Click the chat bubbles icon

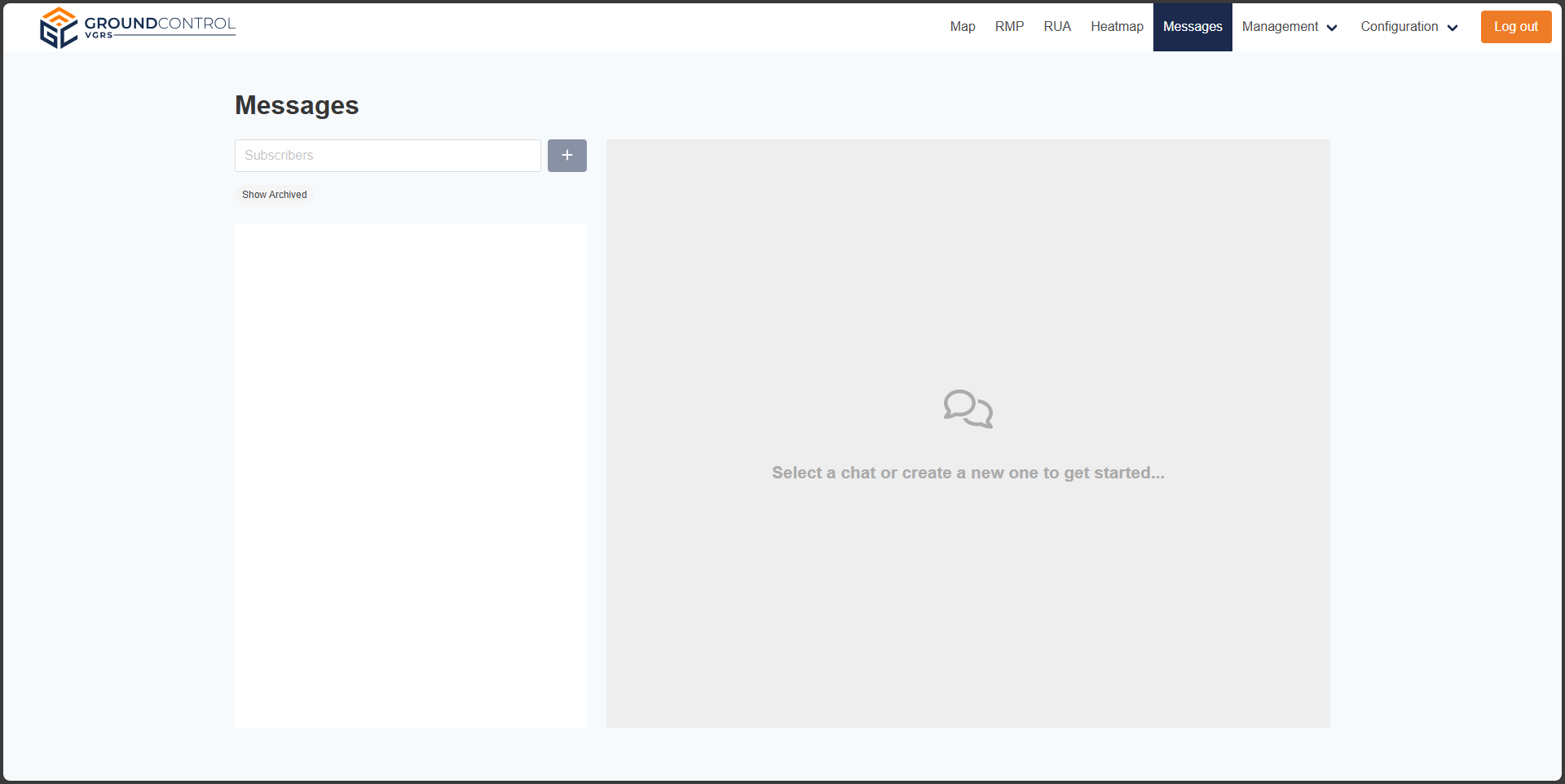pyautogui.click(x=968, y=408)
